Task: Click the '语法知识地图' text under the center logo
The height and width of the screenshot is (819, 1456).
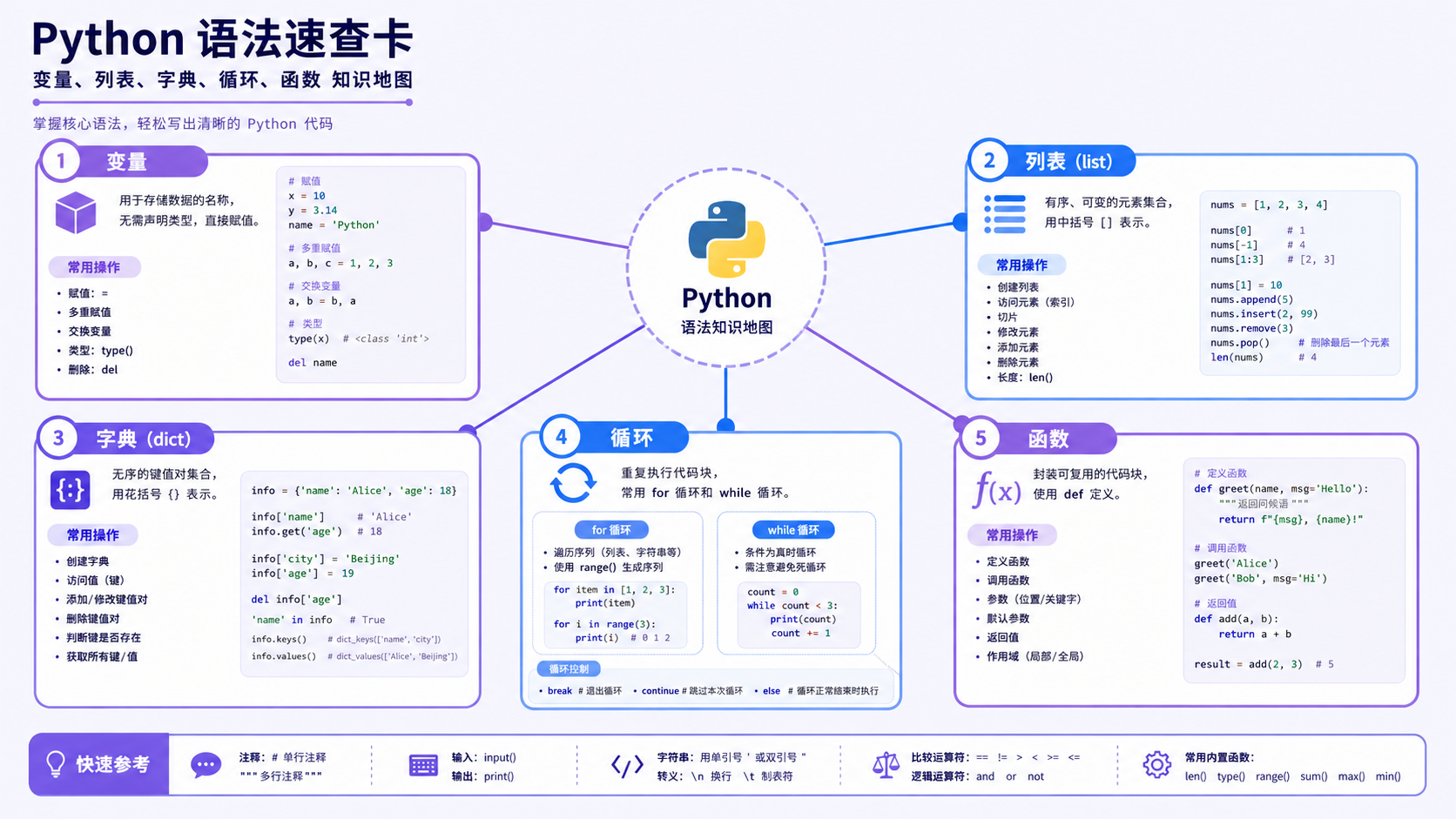Action: click(x=727, y=327)
